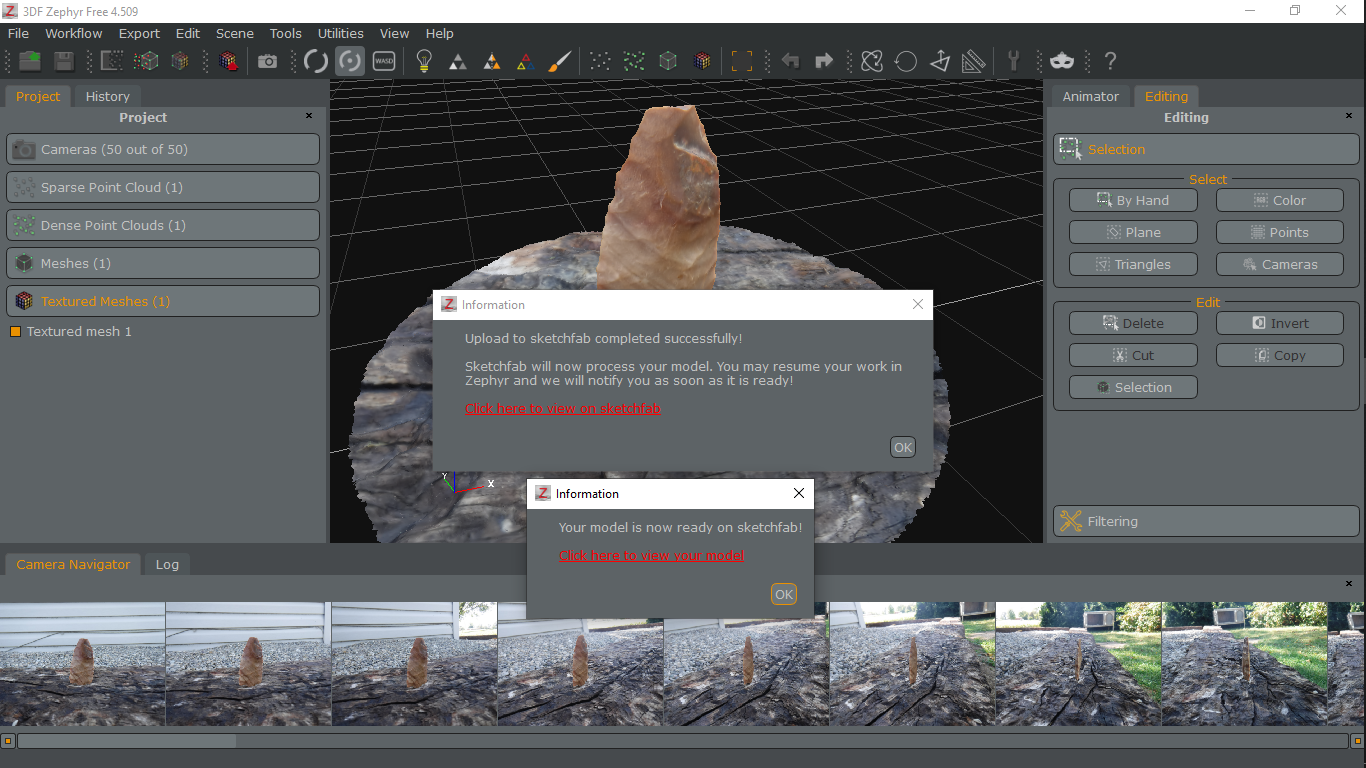Click the masquerade mask tool icon
This screenshot has height=768, width=1366.
(1062, 61)
